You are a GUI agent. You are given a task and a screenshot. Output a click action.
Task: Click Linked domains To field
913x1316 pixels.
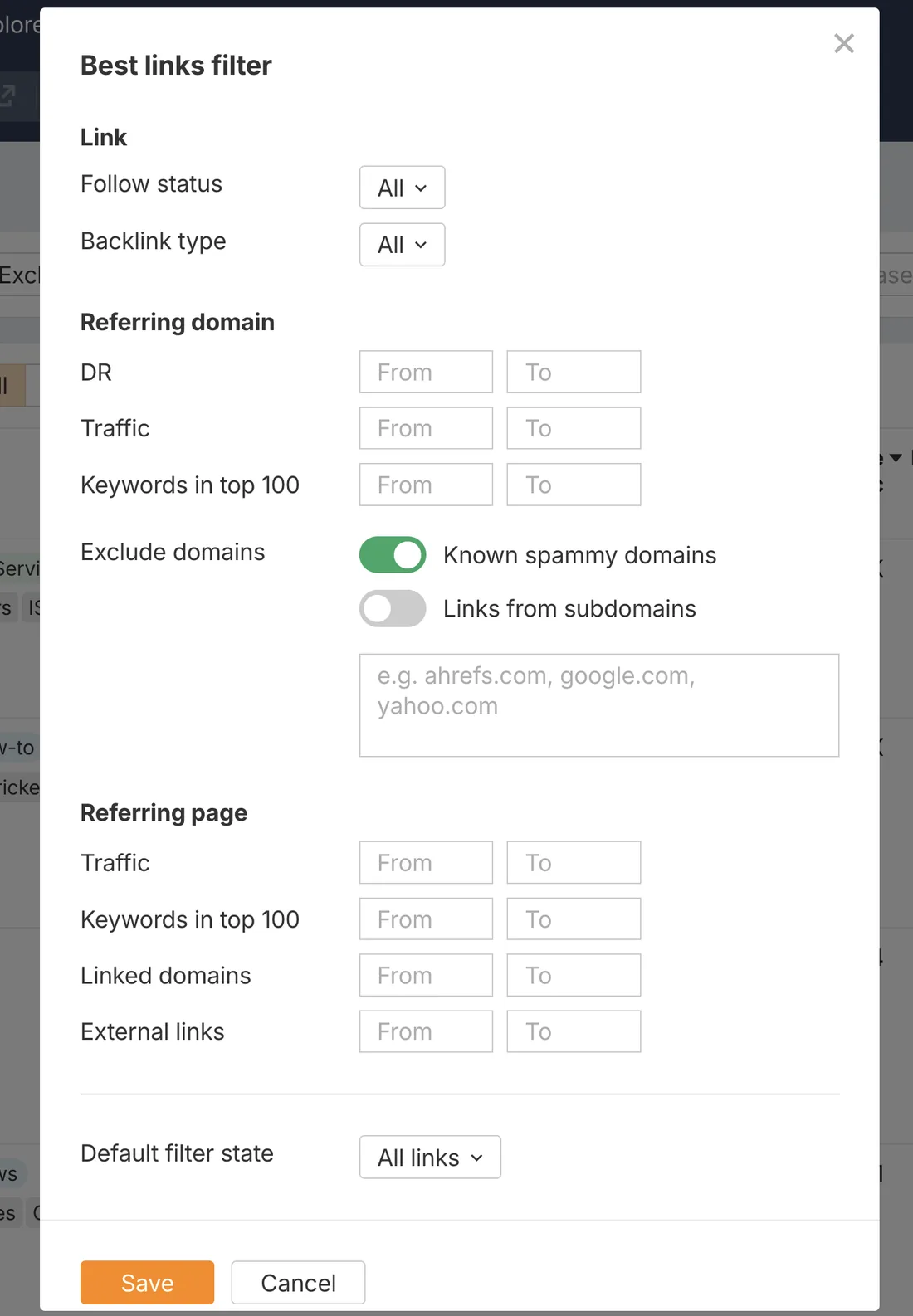(x=574, y=975)
